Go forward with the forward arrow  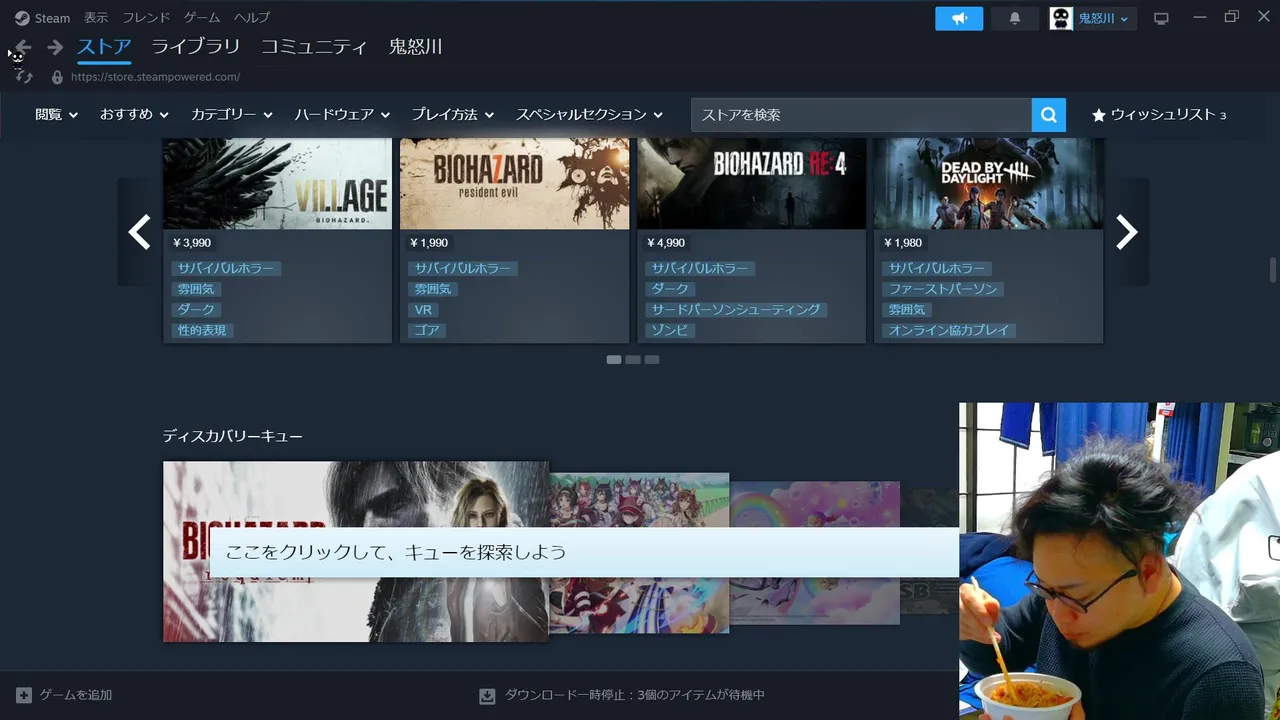pyautogui.click(x=55, y=47)
